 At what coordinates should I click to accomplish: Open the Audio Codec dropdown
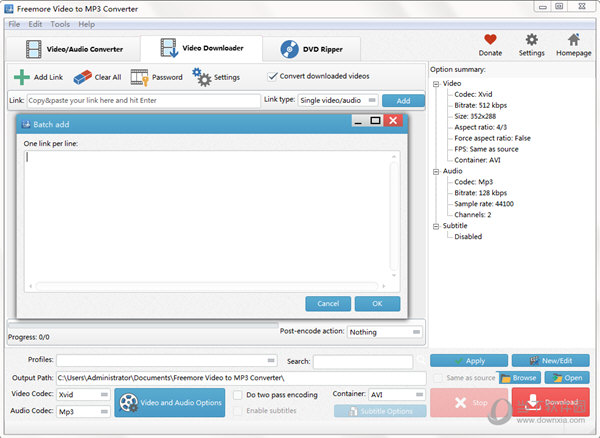coord(83,412)
